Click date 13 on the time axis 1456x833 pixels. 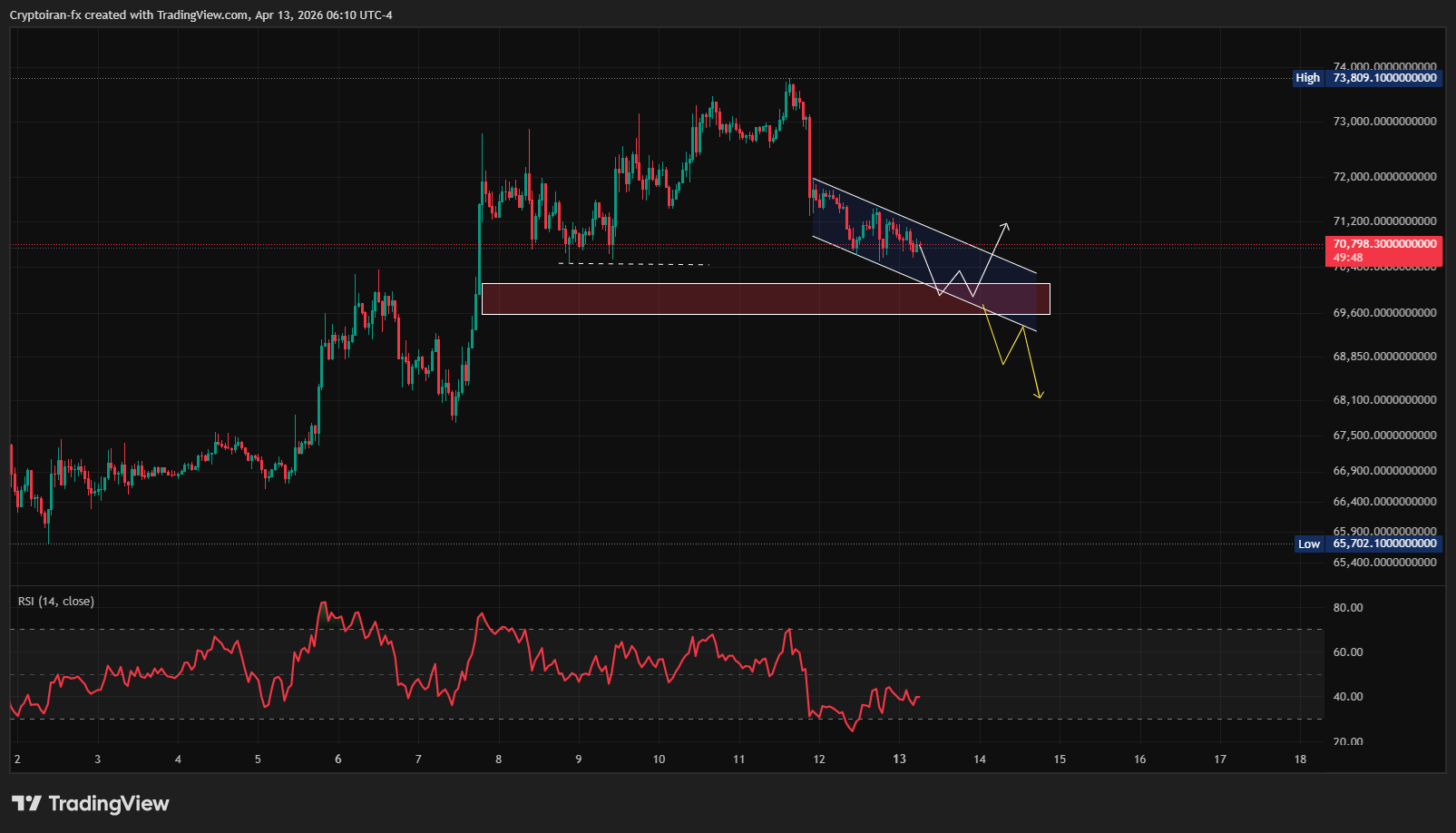click(899, 759)
